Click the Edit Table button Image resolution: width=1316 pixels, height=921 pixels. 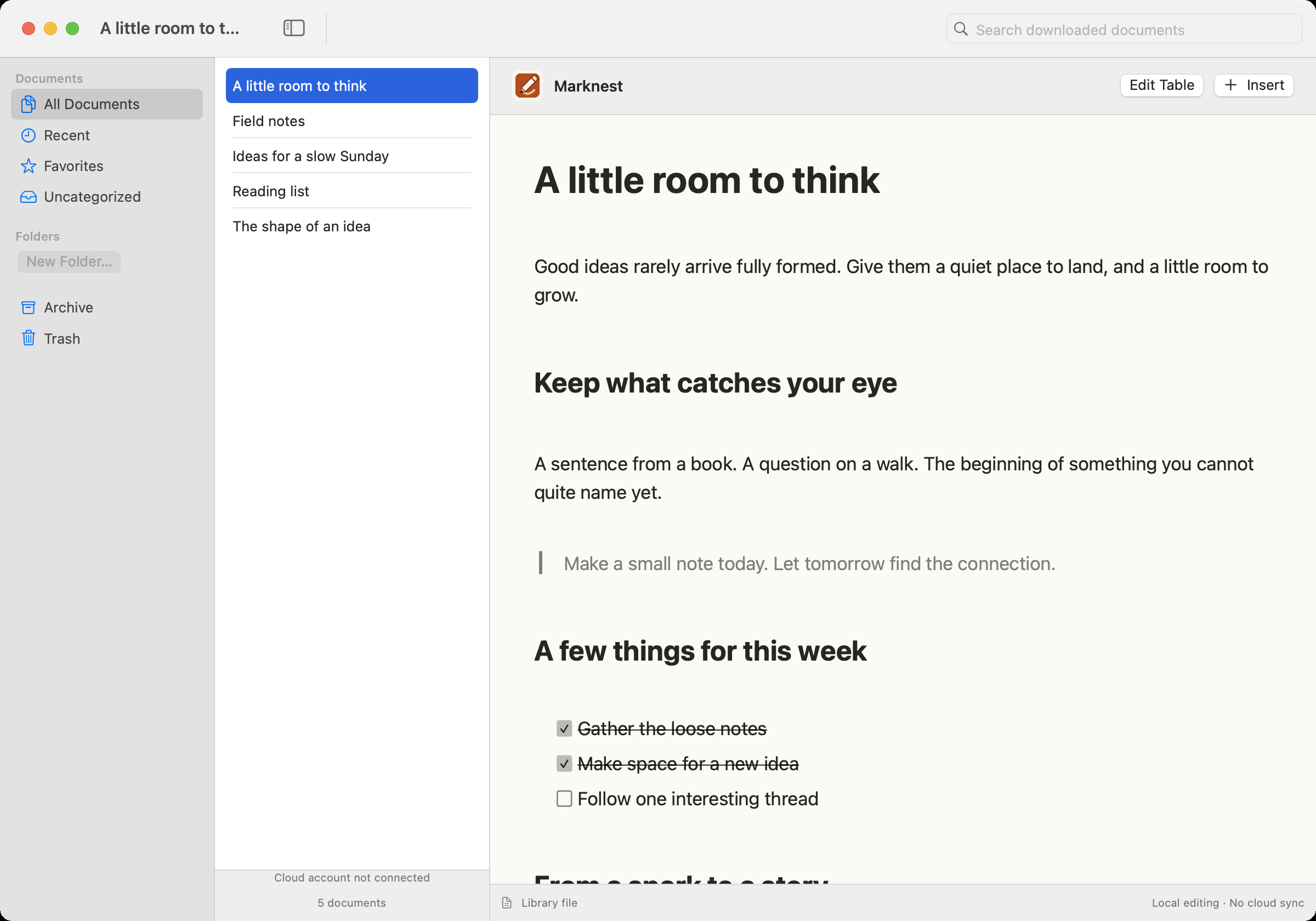1161,86
